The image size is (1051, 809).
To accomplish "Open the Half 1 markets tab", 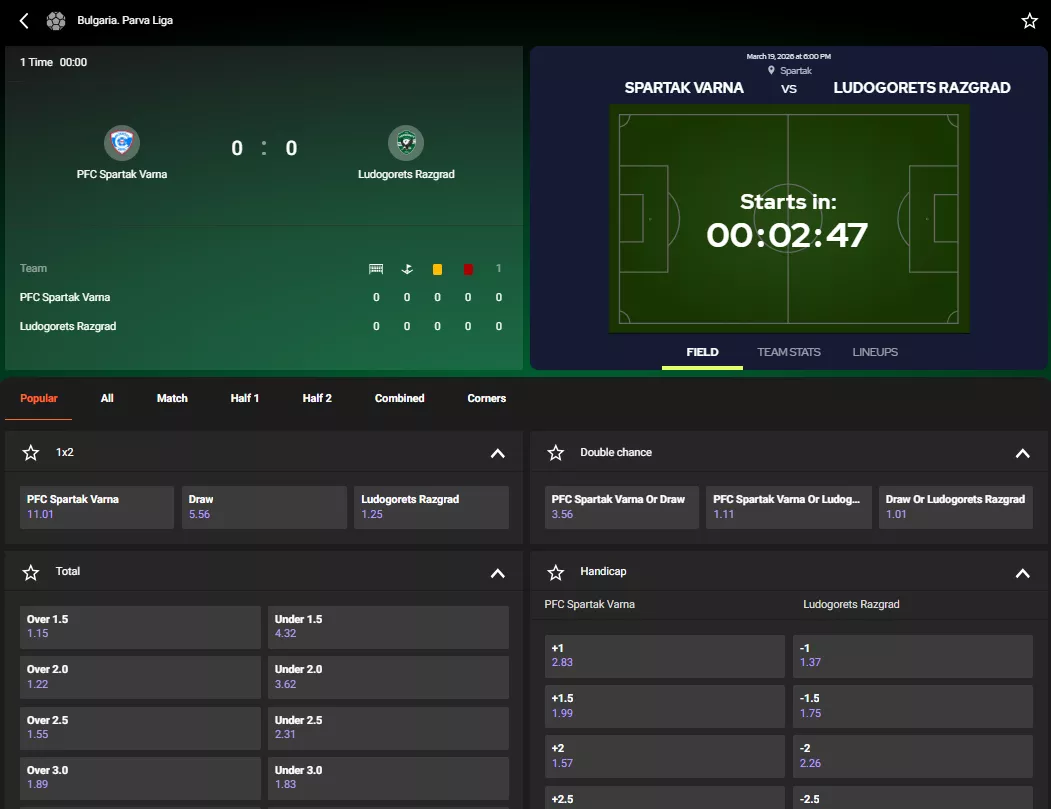I will 245,398.
